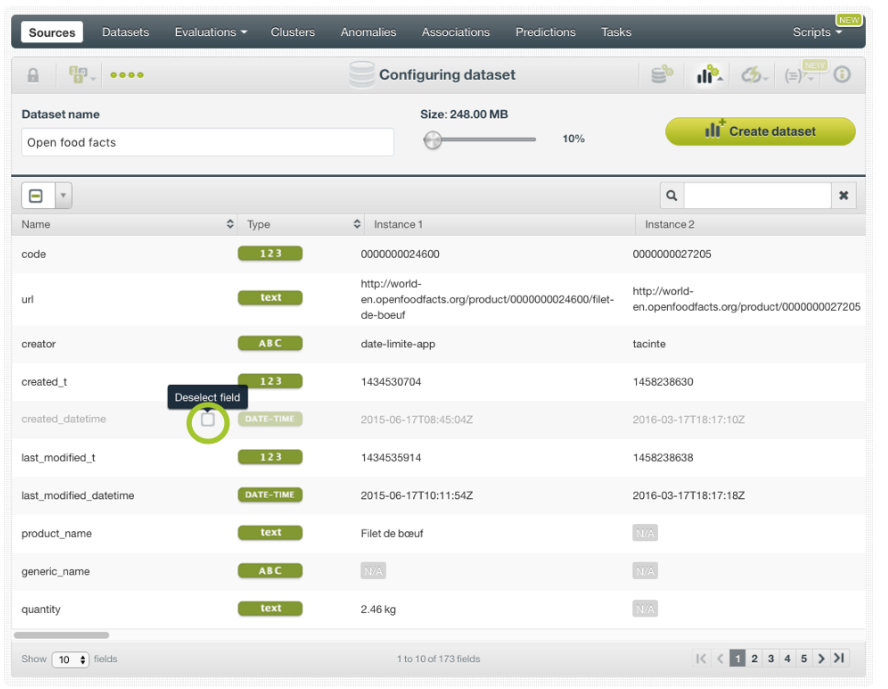
Task: Click the lock privacy icon
Action: click(x=33, y=75)
